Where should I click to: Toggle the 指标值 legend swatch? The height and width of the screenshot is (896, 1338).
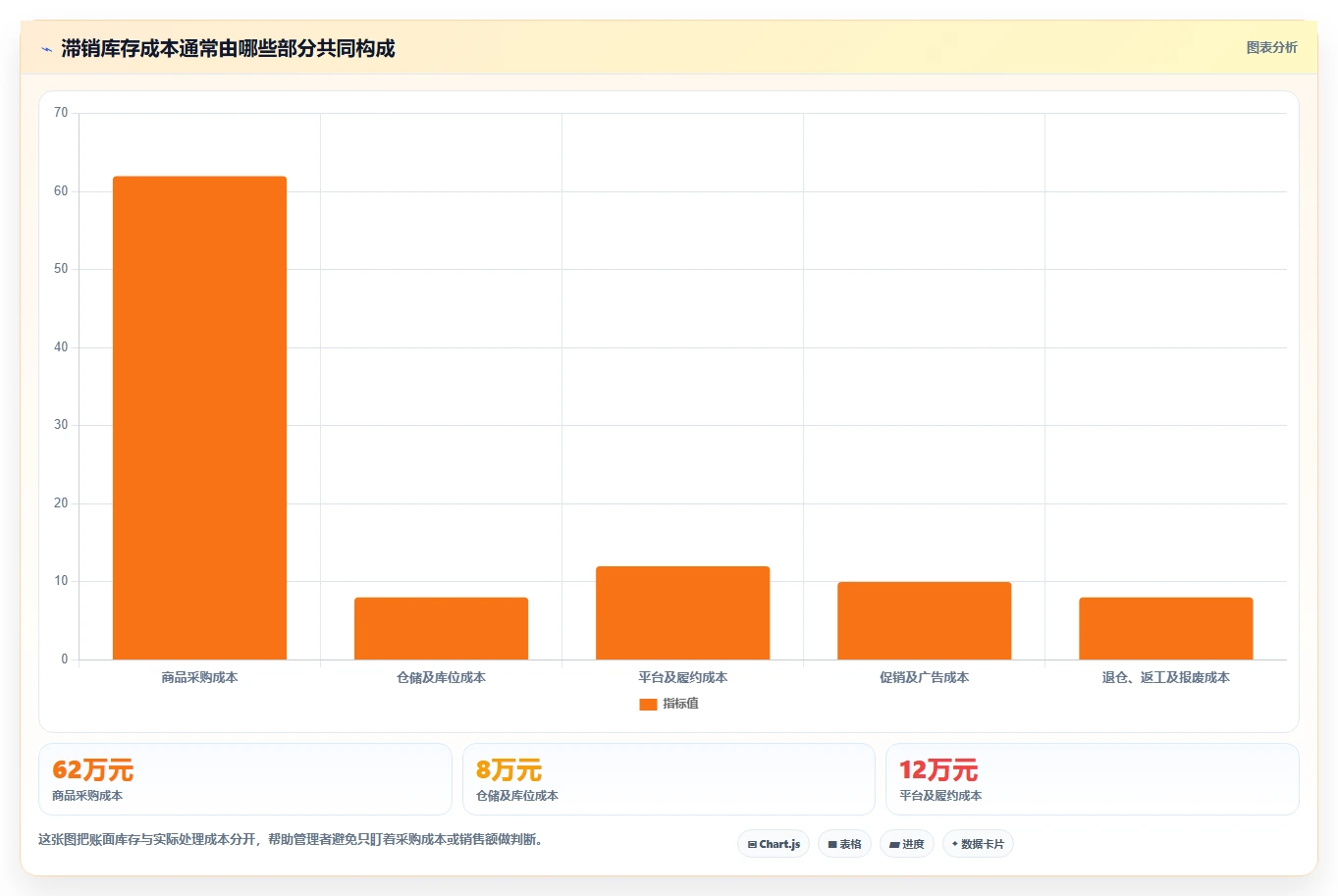(648, 704)
